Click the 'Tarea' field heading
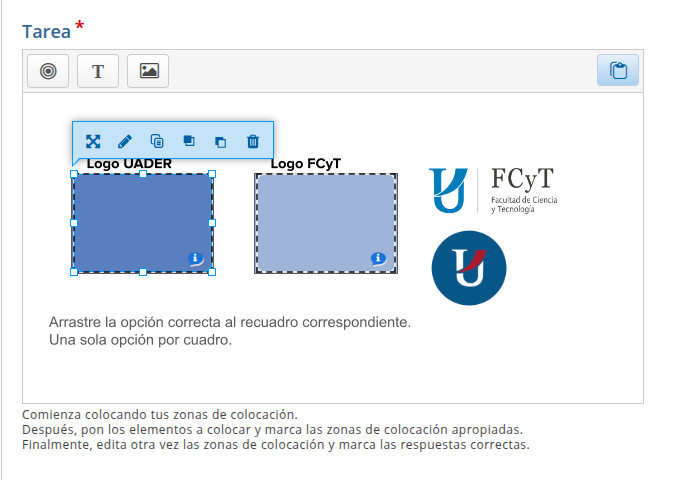The width and height of the screenshot is (682, 480). click(x=47, y=32)
